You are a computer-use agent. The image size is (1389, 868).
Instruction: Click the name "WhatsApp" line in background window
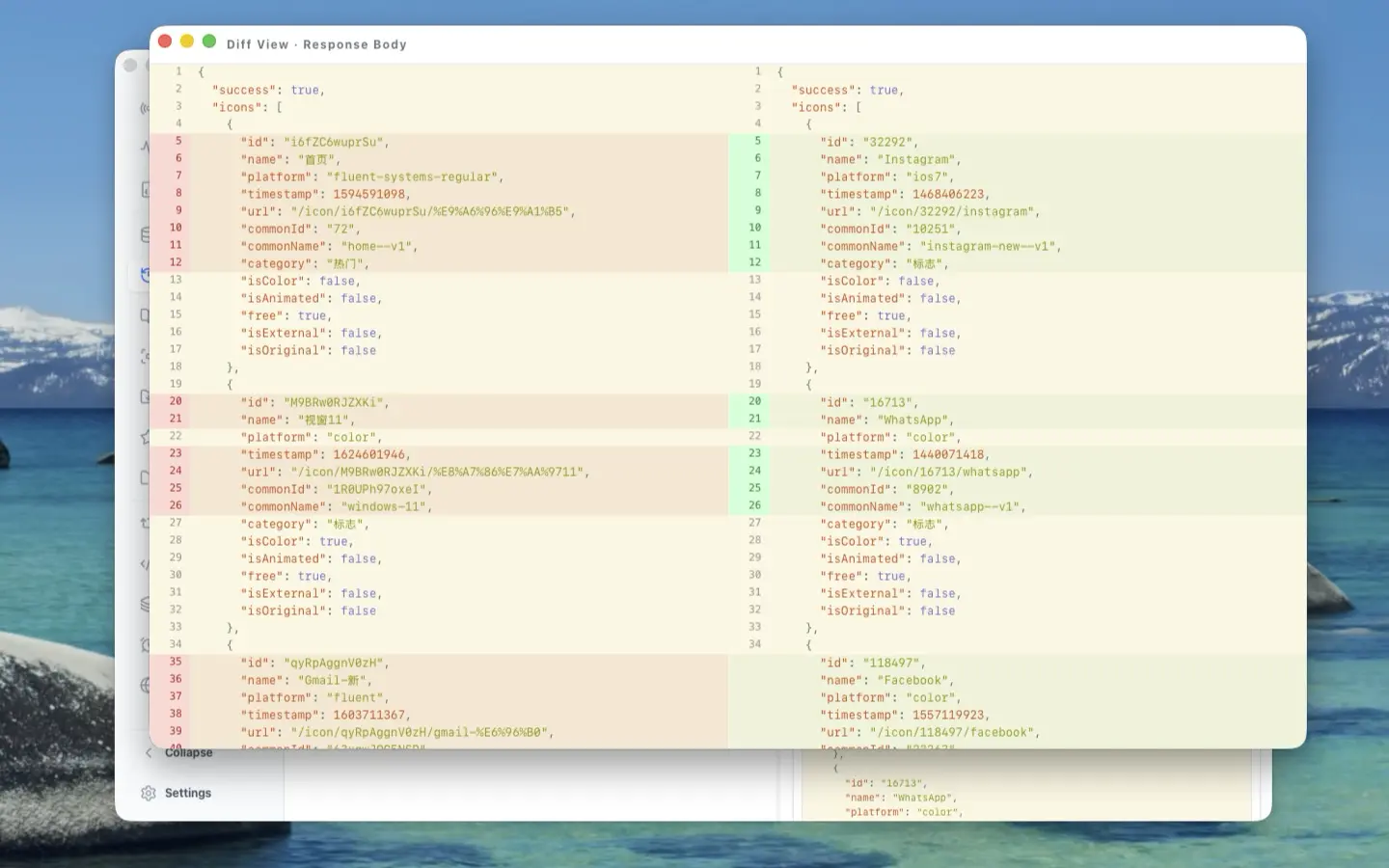[900, 798]
